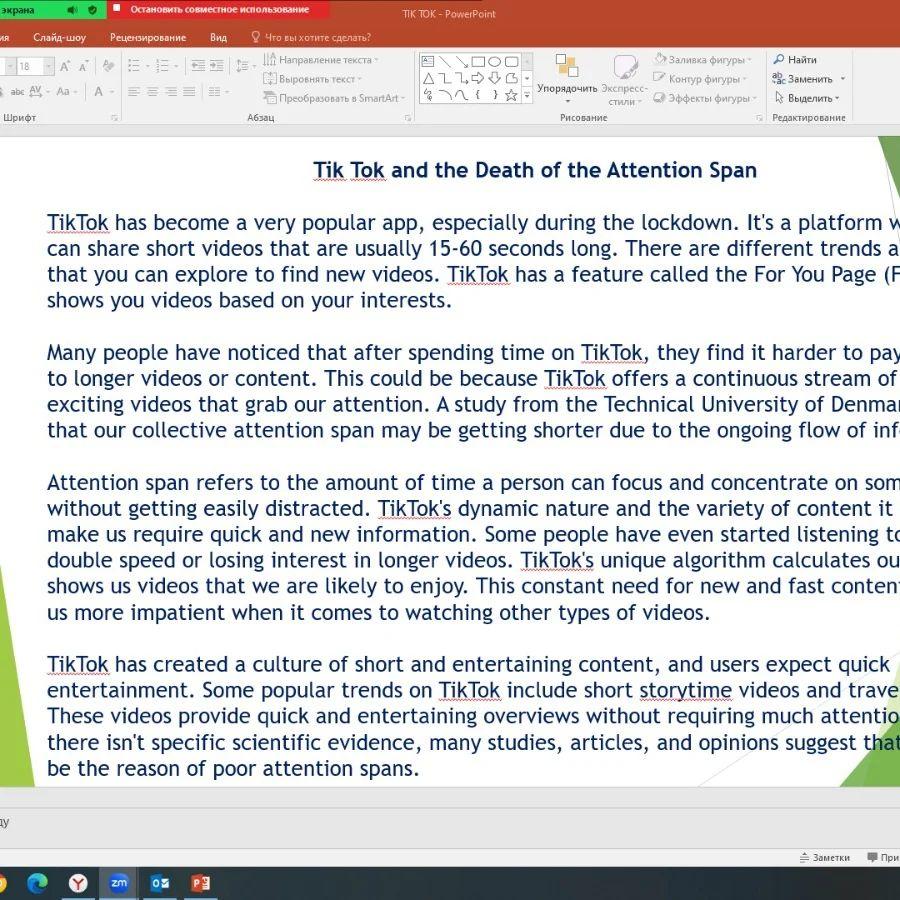The width and height of the screenshot is (900, 900).
Task: Expand the bullets dropdown arrow
Action: click(147, 67)
